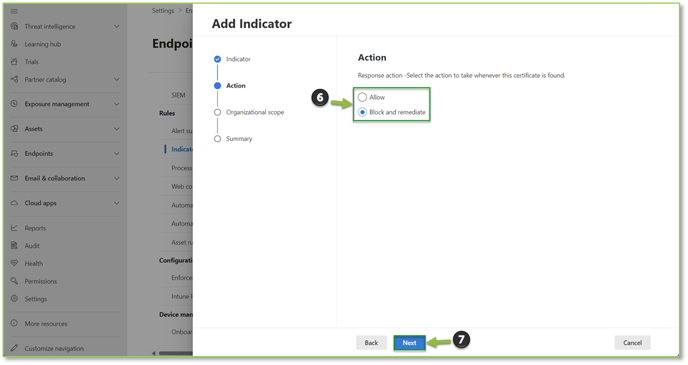Expand the Assets section chevron

(117, 129)
